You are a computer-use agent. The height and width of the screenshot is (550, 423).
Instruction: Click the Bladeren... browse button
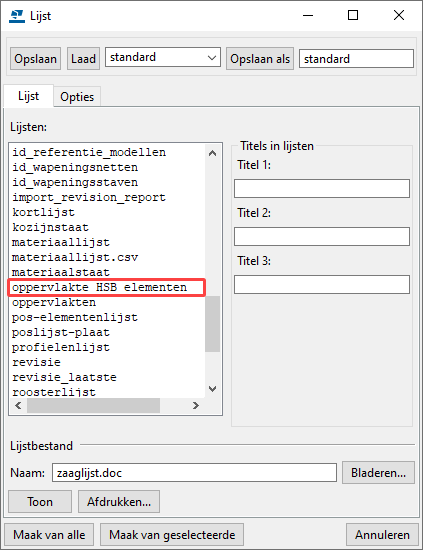(x=378, y=473)
